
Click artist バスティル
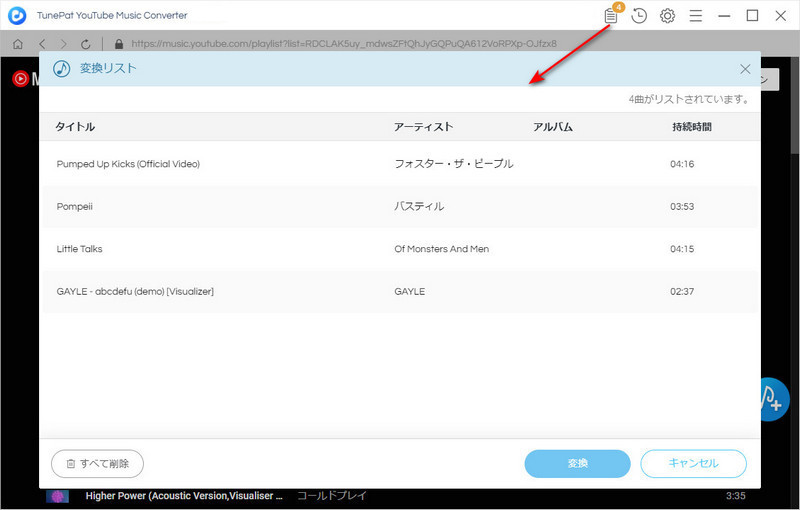pos(419,207)
